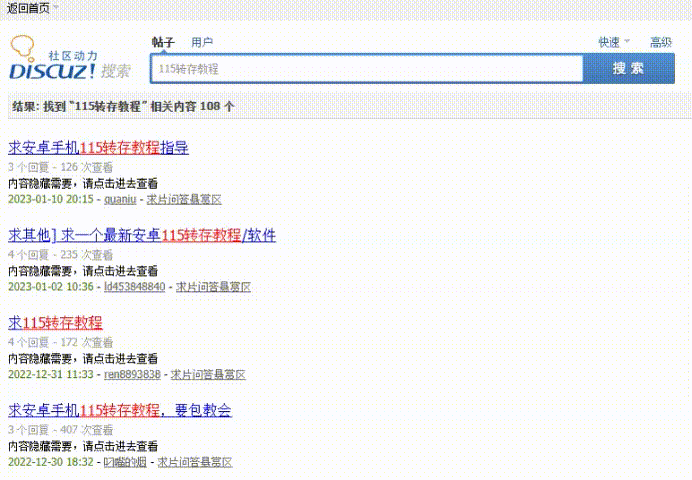Image resolution: width=692 pixels, height=480 pixels.
Task: Open the post 求一个最新安卓115转存教程/软件
Action: click(x=142, y=236)
